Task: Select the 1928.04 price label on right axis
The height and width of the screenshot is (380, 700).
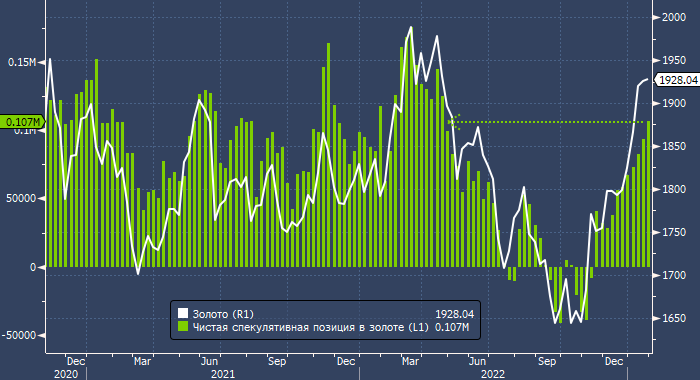Action: [x=678, y=80]
